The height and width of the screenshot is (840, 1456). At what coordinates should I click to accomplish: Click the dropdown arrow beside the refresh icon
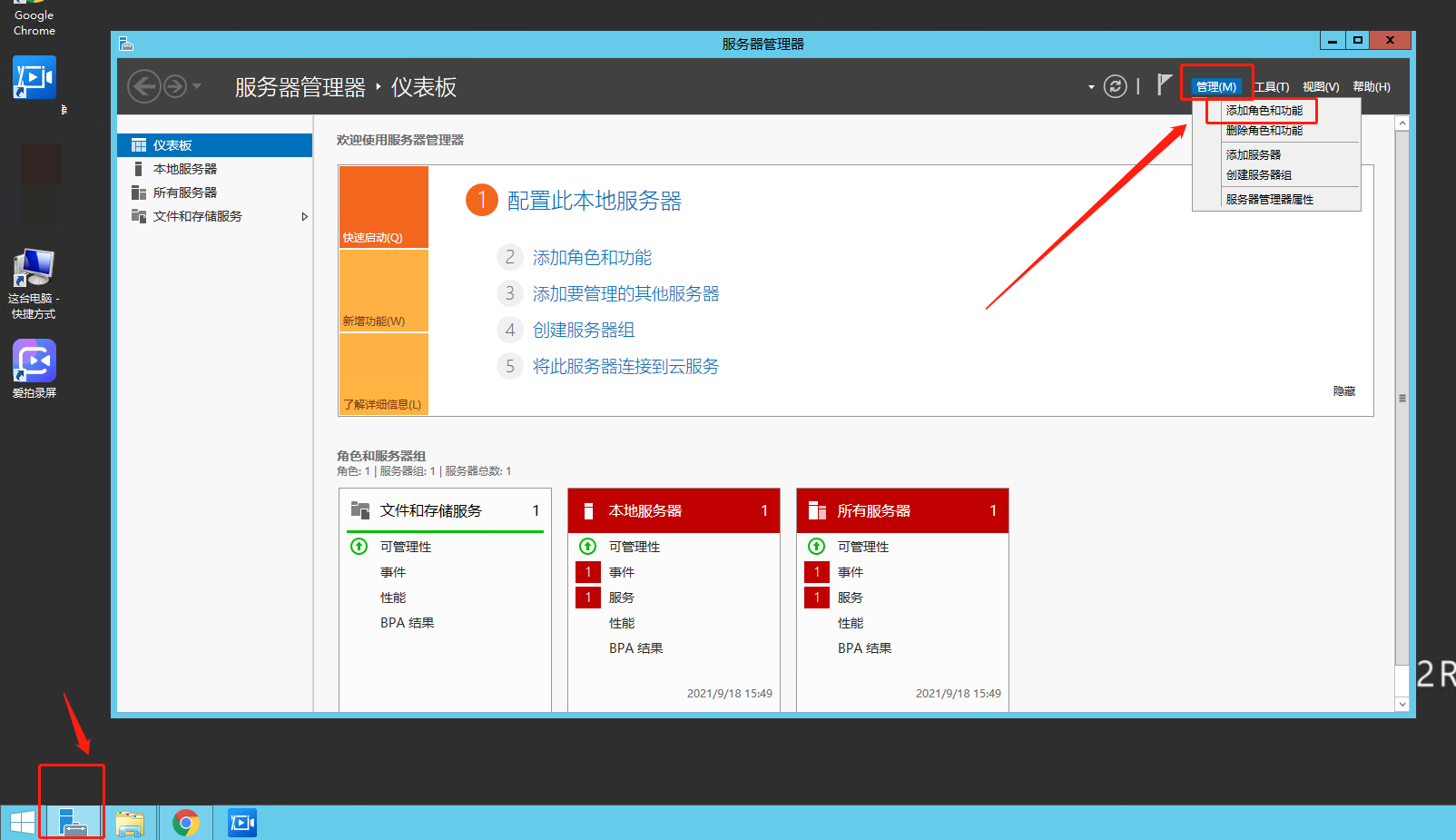[1090, 85]
